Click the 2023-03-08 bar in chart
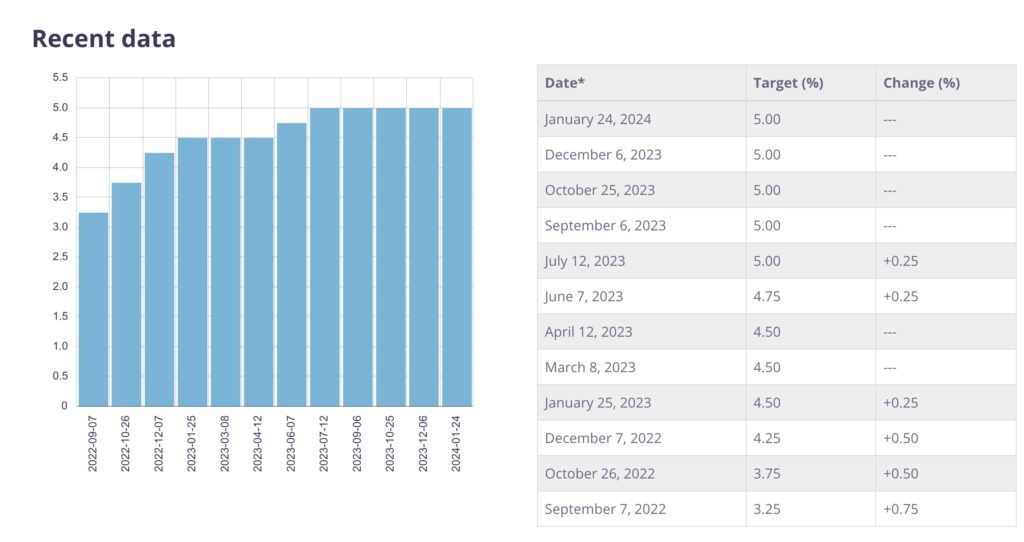 [x=225, y=272]
